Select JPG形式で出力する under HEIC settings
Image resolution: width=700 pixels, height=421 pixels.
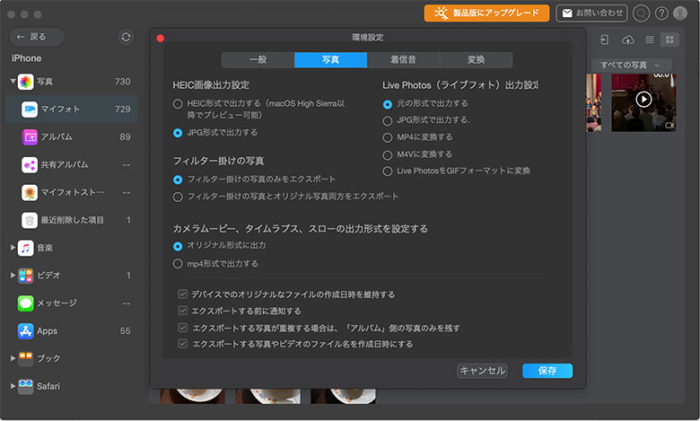(178, 133)
